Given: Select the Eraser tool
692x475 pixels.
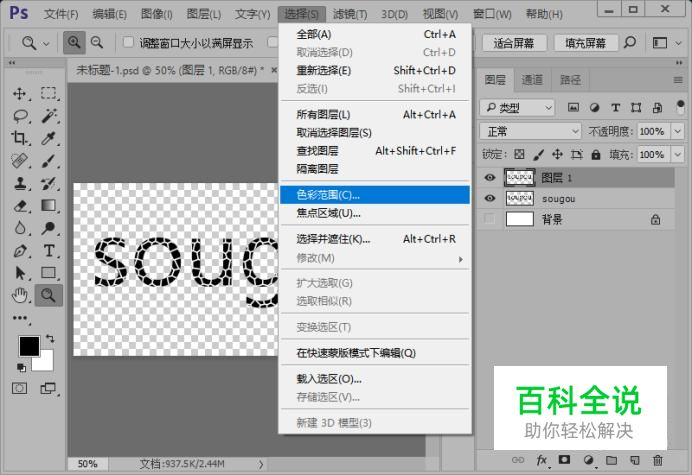Looking at the screenshot, I should (19, 206).
